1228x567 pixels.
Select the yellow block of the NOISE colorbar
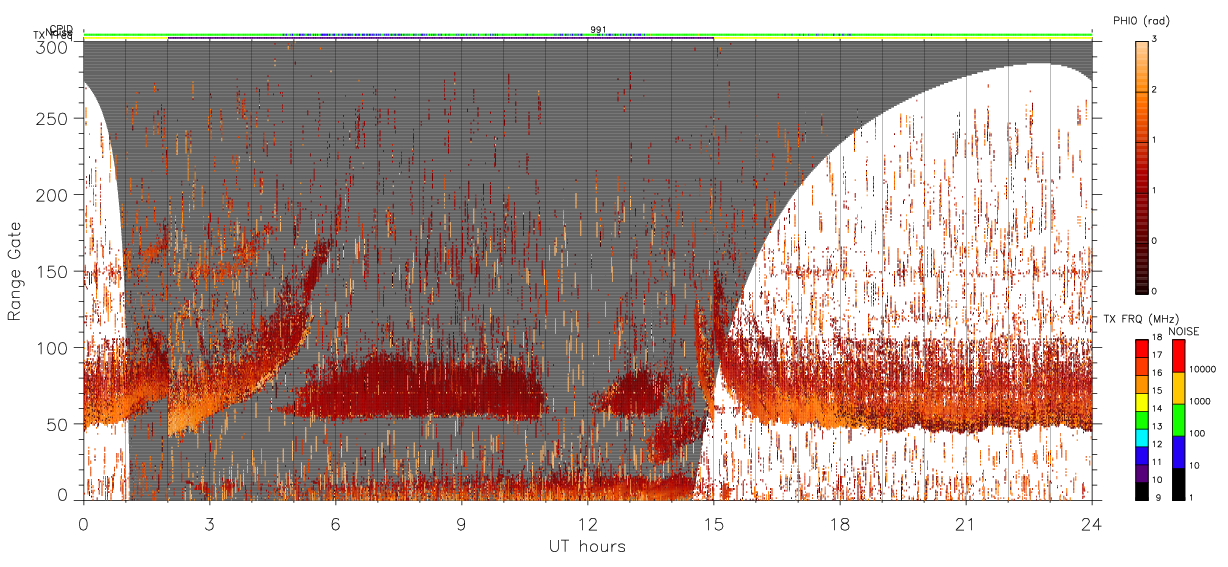1177,387
